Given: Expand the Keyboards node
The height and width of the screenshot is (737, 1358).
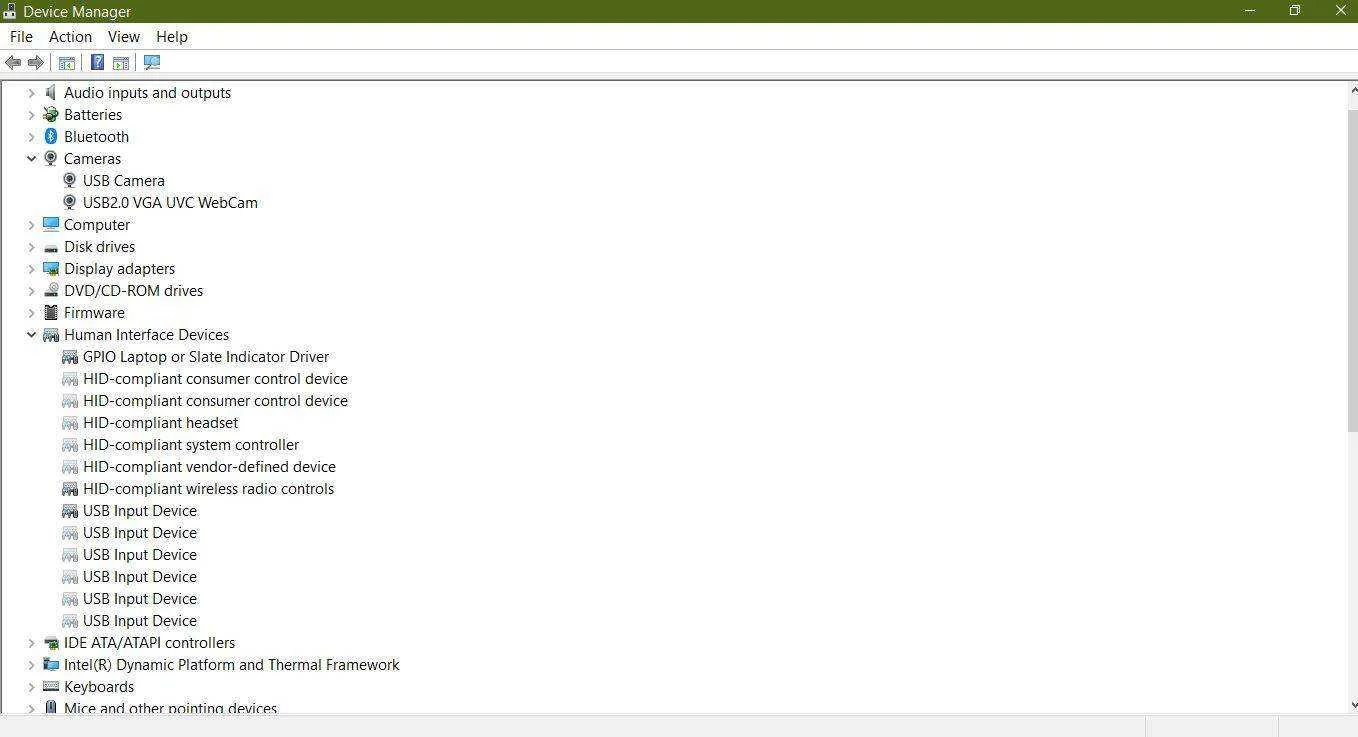Looking at the screenshot, I should tap(31, 686).
